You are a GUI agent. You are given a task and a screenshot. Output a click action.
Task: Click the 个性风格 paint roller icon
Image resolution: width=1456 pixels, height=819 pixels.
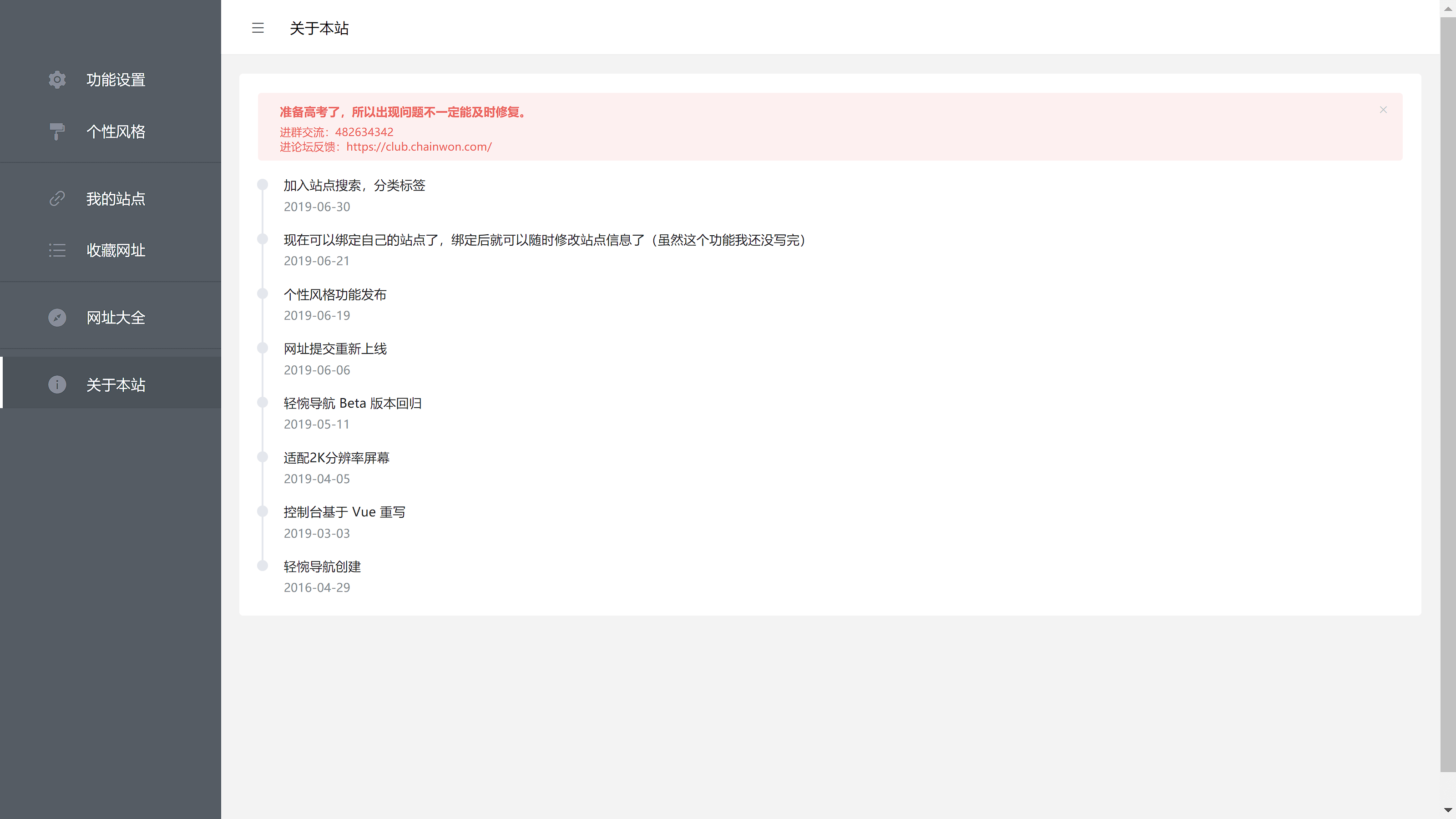tap(57, 131)
